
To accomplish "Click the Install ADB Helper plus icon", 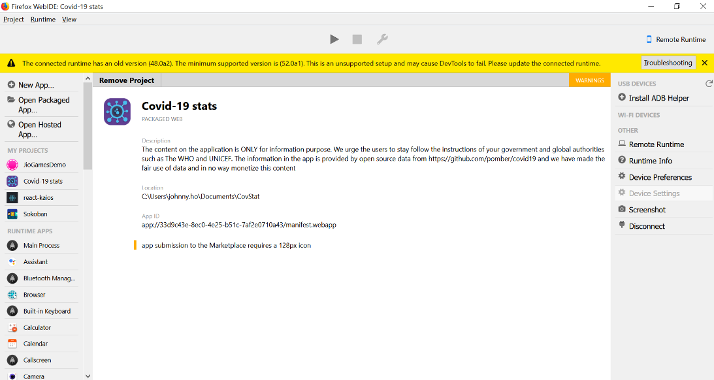I will (x=622, y=97).
